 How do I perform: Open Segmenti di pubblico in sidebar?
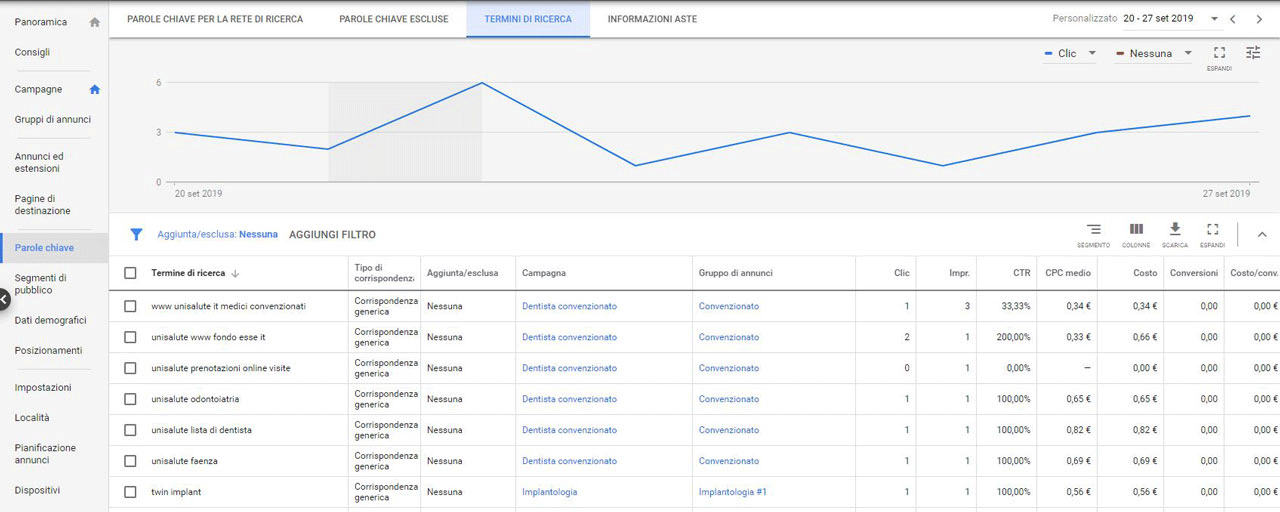41,284
